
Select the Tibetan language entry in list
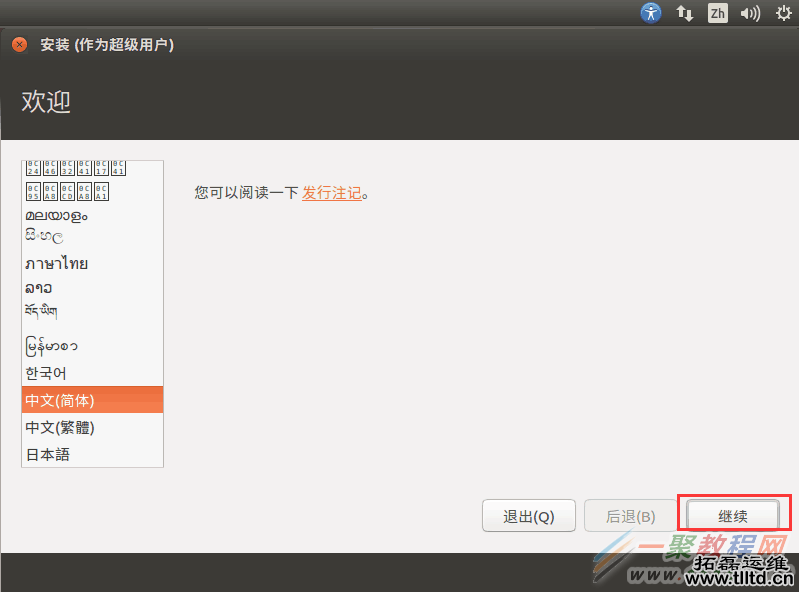(x=92, y=311)
